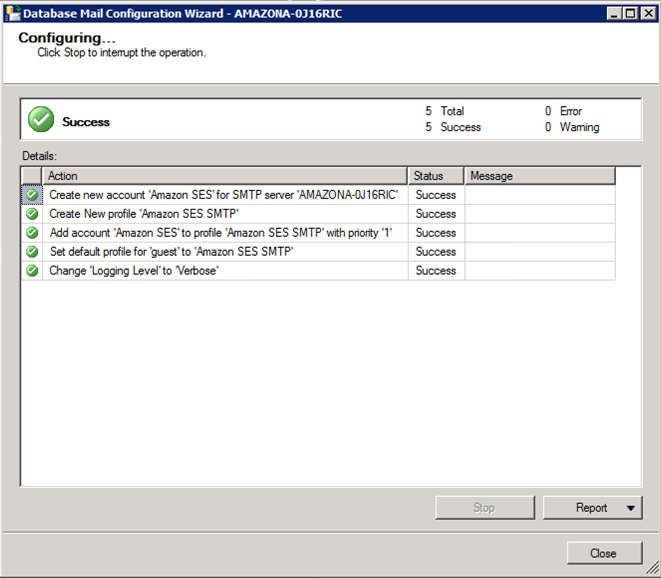Sort by the Status column header
Screen dimensions: 661x578
pos(436,176)
